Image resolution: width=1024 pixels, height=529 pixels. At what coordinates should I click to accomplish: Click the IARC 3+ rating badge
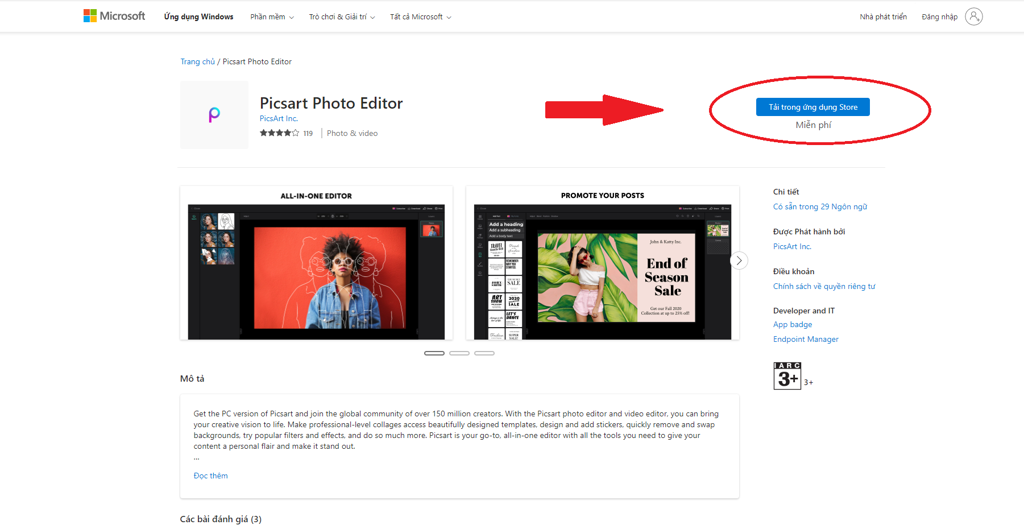click(787, 376)
